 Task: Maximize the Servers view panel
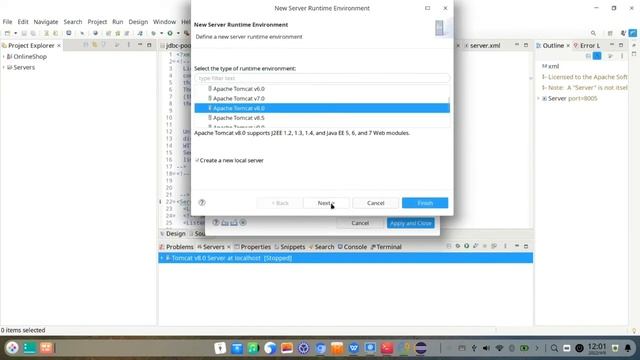pos(526,246)
